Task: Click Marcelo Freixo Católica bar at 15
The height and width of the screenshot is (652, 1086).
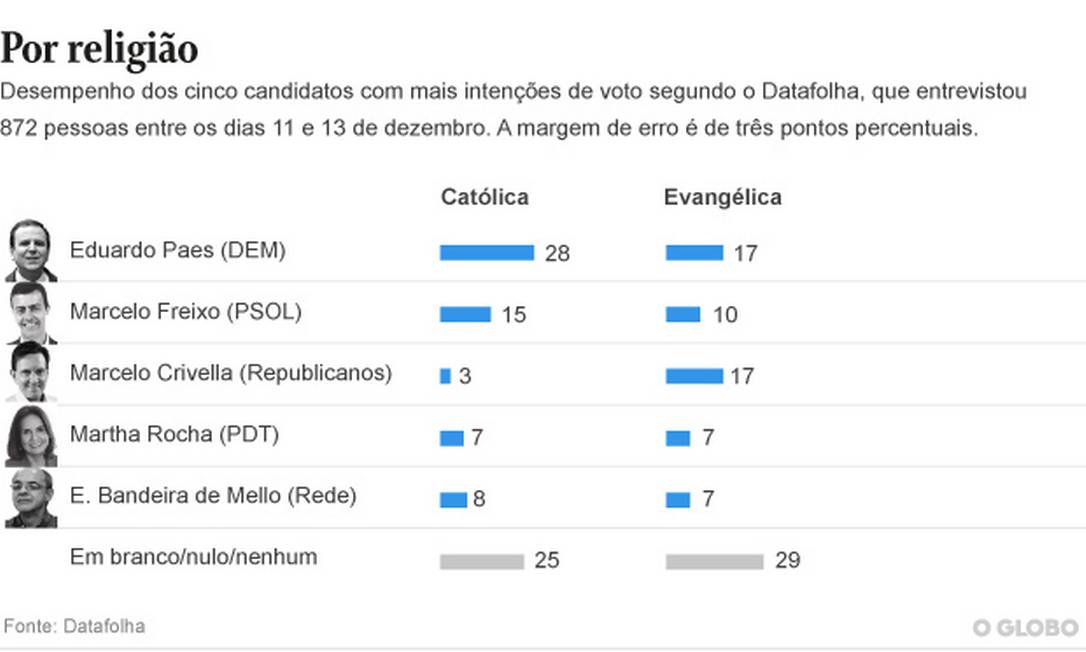Action: coord(465,315)
